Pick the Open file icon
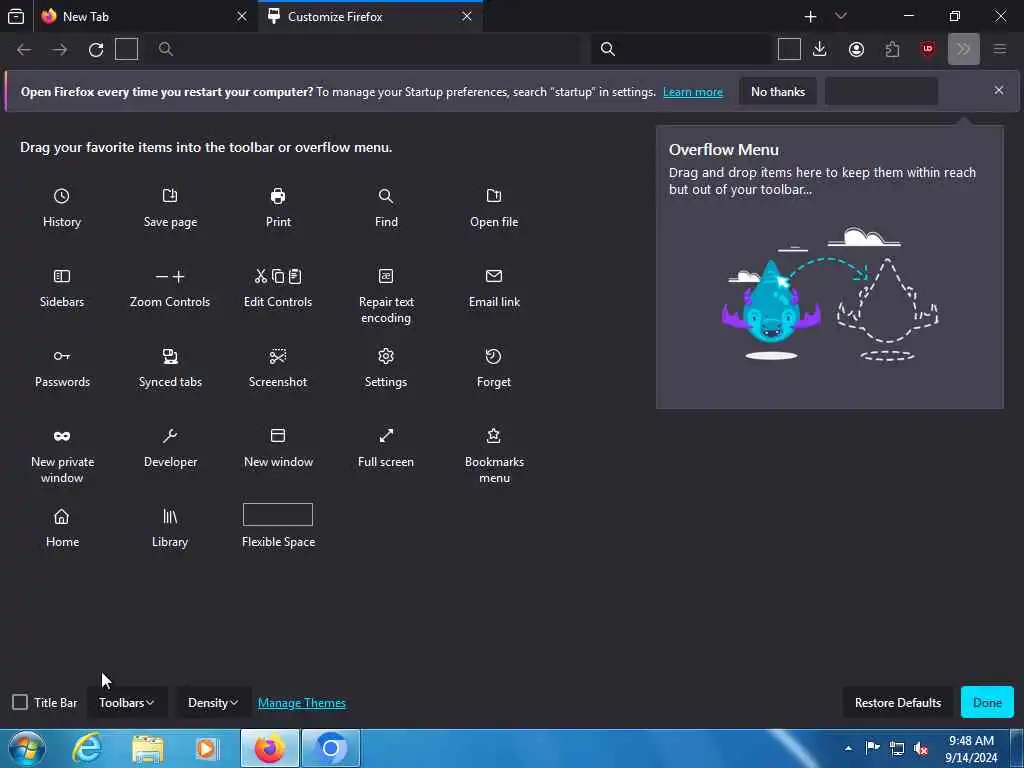This screenshot has width=1024, height=768. pyautogui.click(x=494, y=196)
